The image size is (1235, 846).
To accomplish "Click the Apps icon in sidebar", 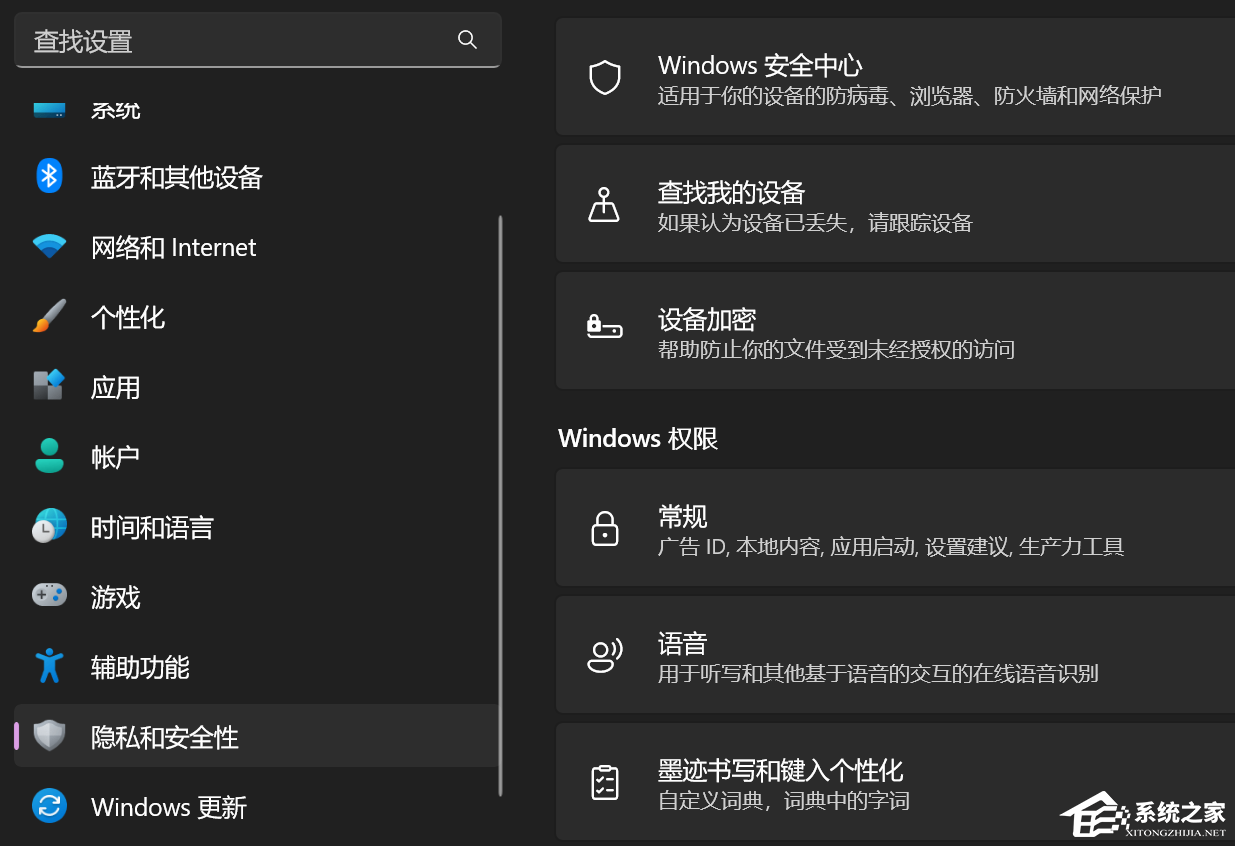I will [x=49, y=386].
